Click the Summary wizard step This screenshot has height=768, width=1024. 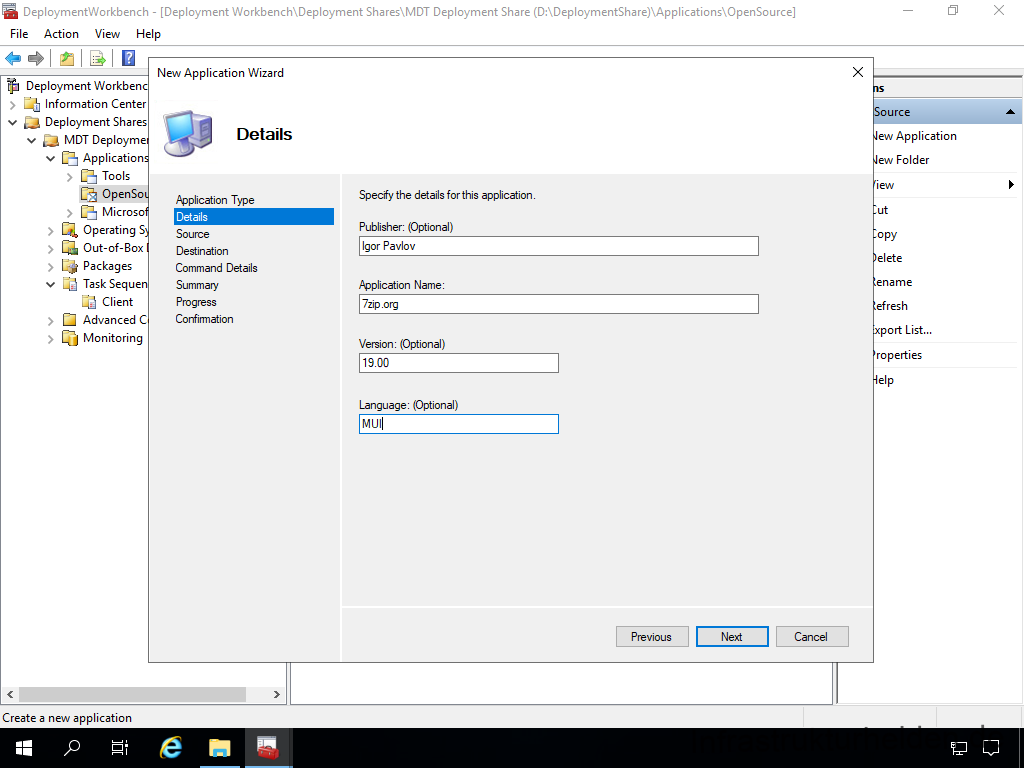point(197,285)
